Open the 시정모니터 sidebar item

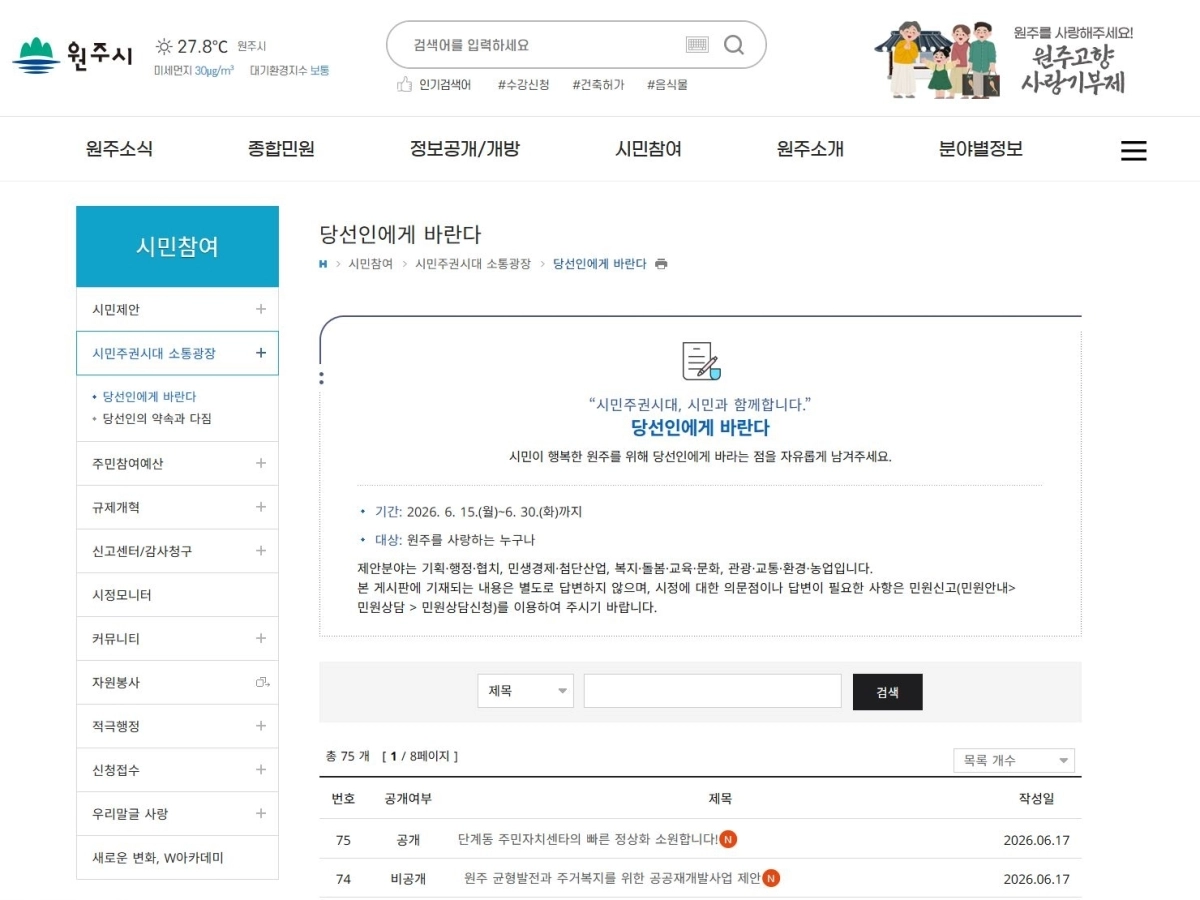click(x=177, y=595)
